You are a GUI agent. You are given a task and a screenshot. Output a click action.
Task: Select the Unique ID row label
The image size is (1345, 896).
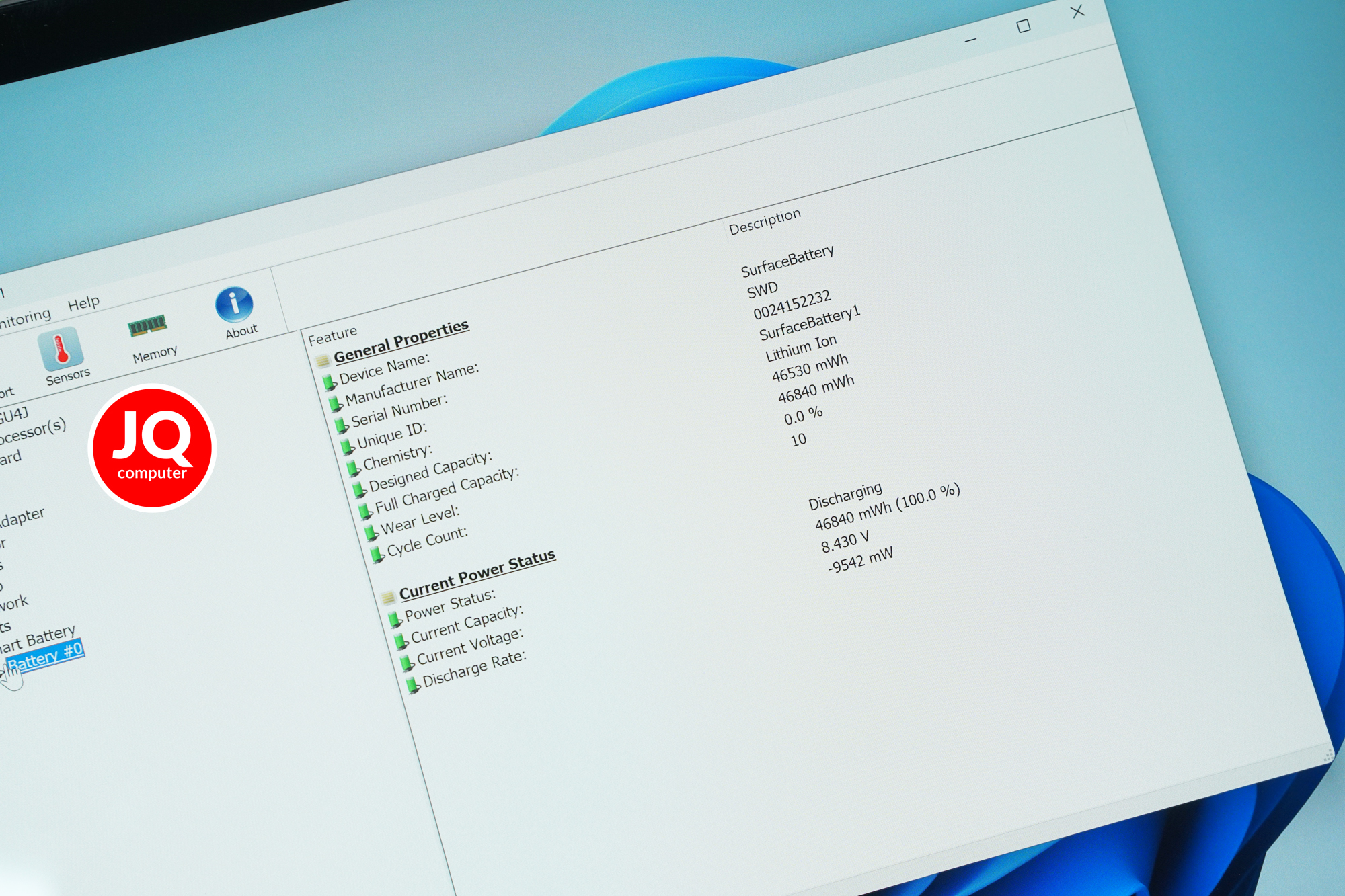[391, 434]
